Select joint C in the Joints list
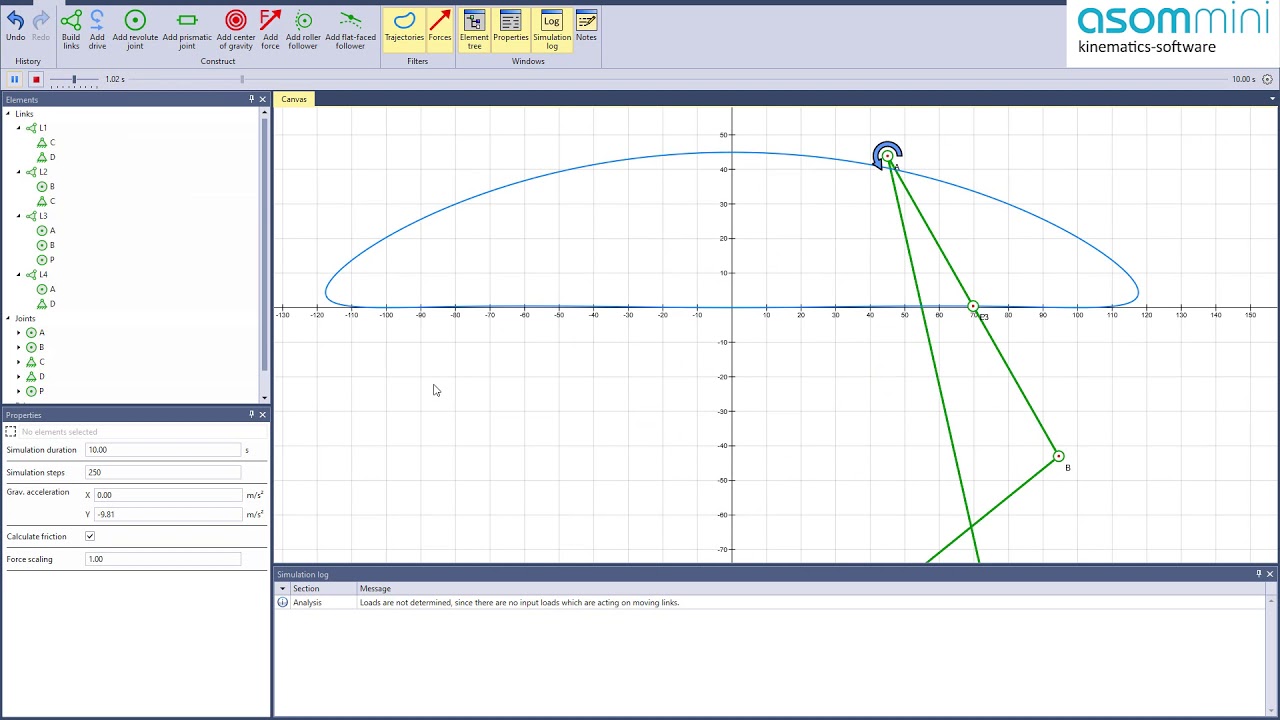Screen dimensions: 1280x720 35,362
